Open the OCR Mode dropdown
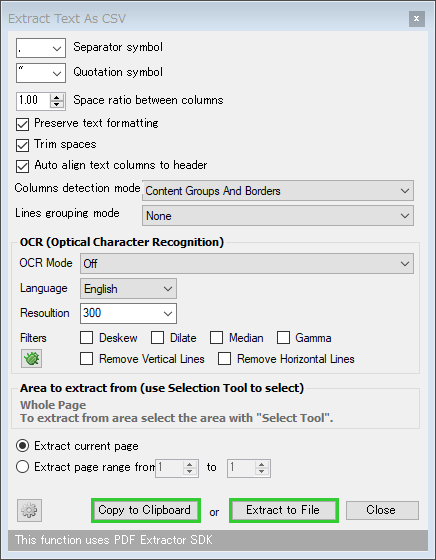Screen dimensions: 436x560 pyautogui.click(x=247, y=264)
